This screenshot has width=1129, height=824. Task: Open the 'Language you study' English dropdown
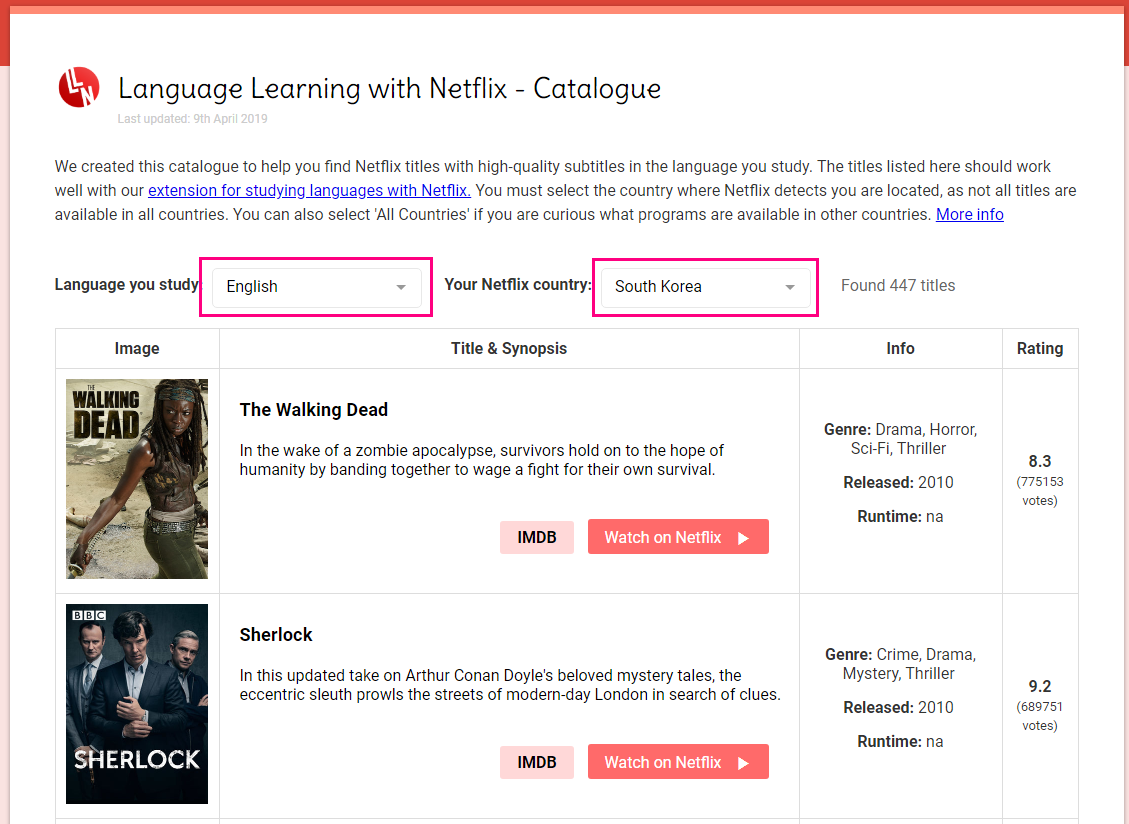(317, 287)
